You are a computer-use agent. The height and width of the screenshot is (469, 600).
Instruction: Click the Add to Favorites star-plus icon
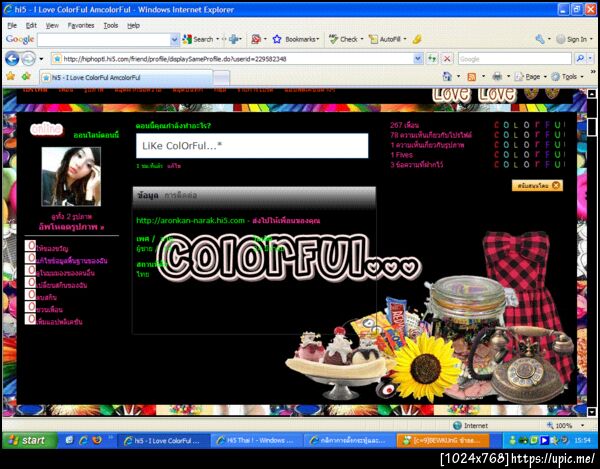click(26, 76)
